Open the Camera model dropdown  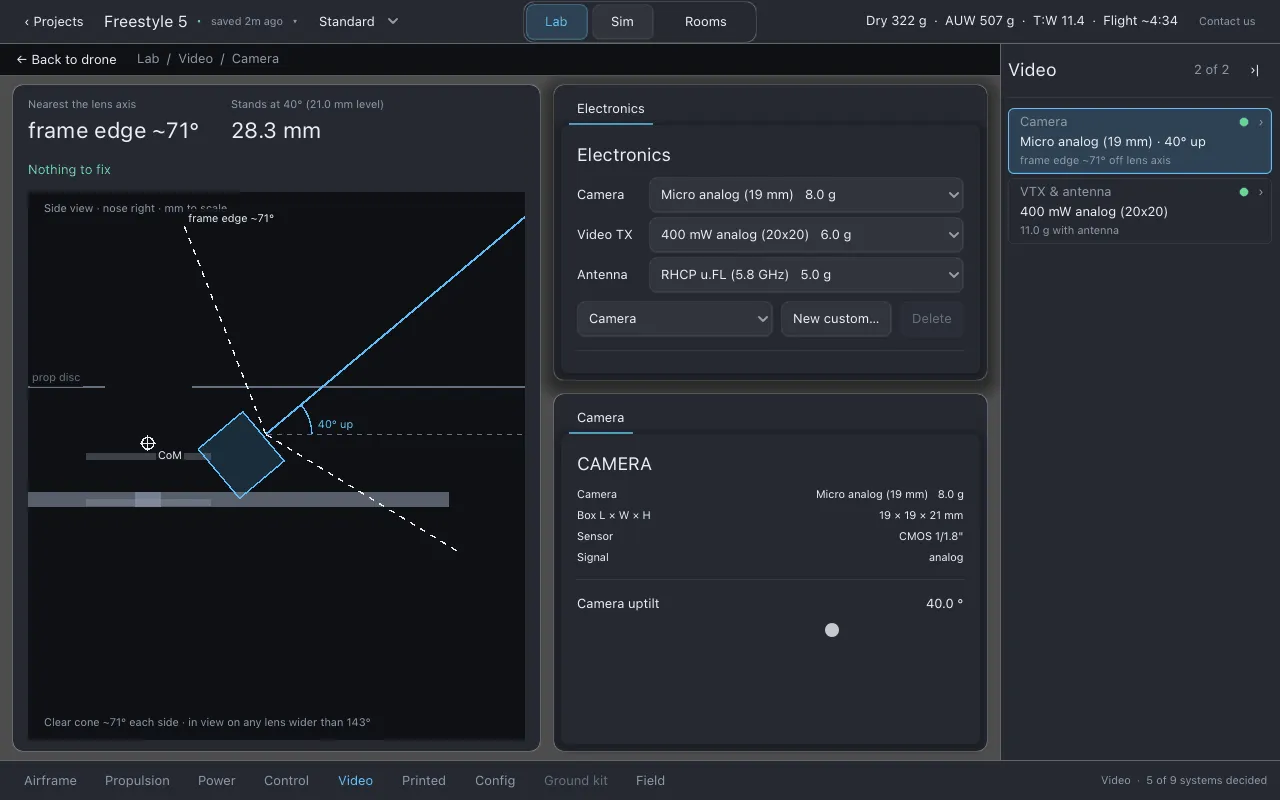click(x=806, y=195)
